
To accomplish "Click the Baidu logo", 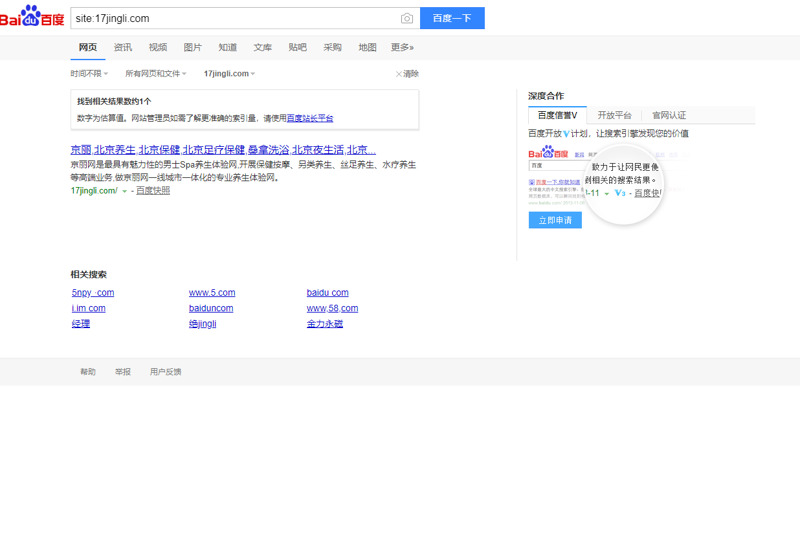I will [x=32, y=17].
